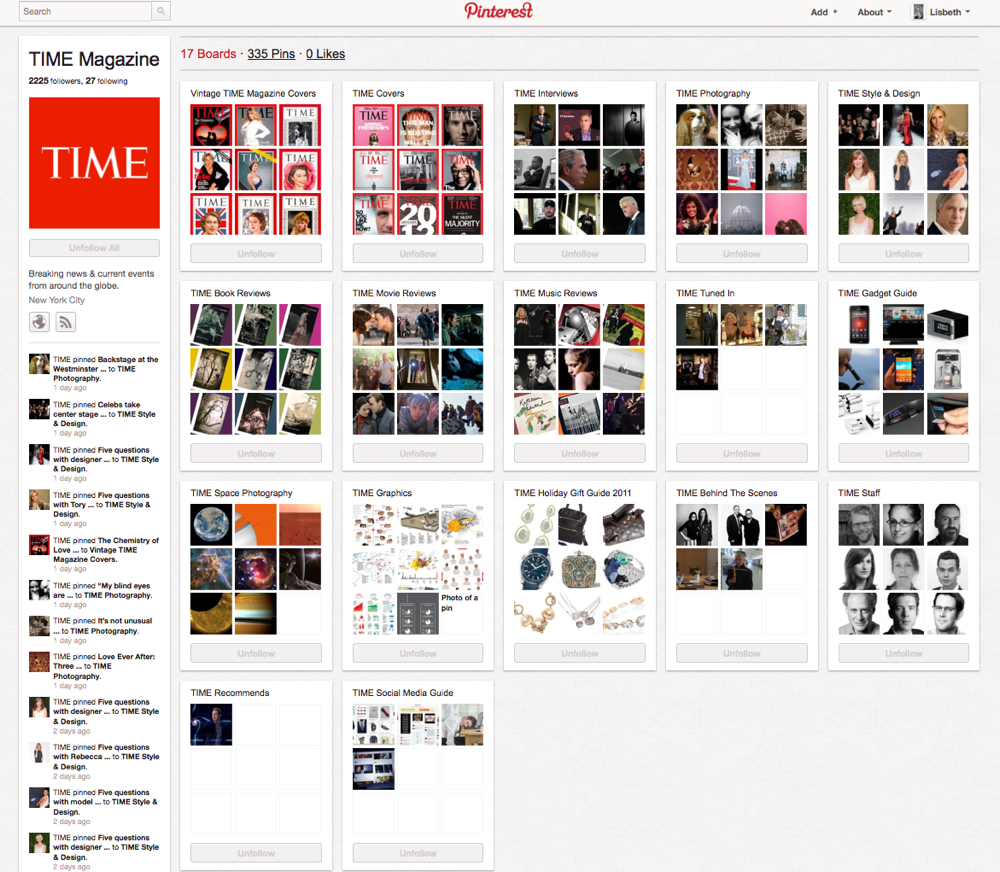Open the TIME Photography board title

tap(713, 93)
